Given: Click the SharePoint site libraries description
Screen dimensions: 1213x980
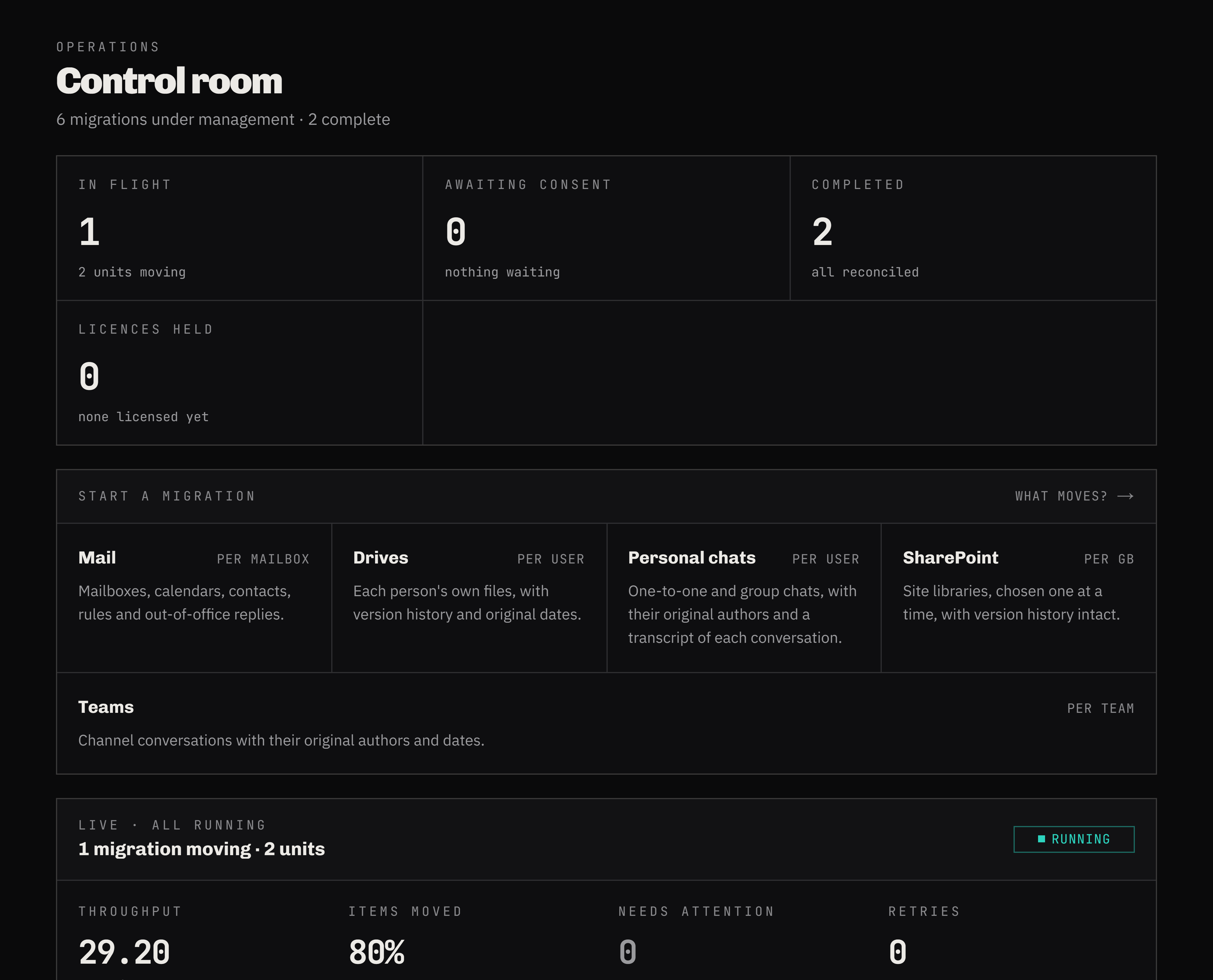Looking at the screenshot, I should tap(1011, 602).
